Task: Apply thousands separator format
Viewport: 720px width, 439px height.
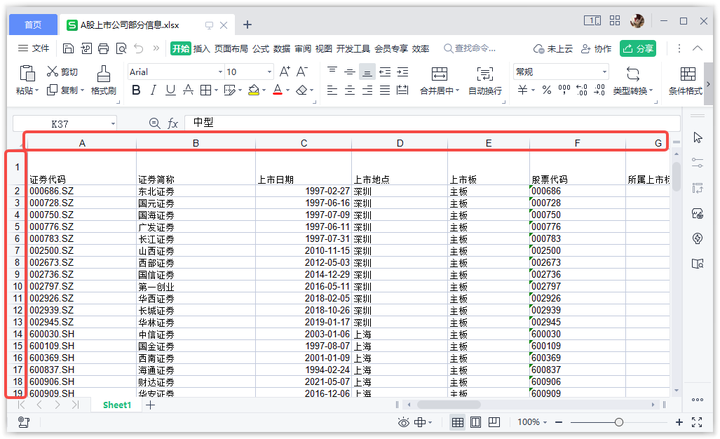Action: point(564,90)
